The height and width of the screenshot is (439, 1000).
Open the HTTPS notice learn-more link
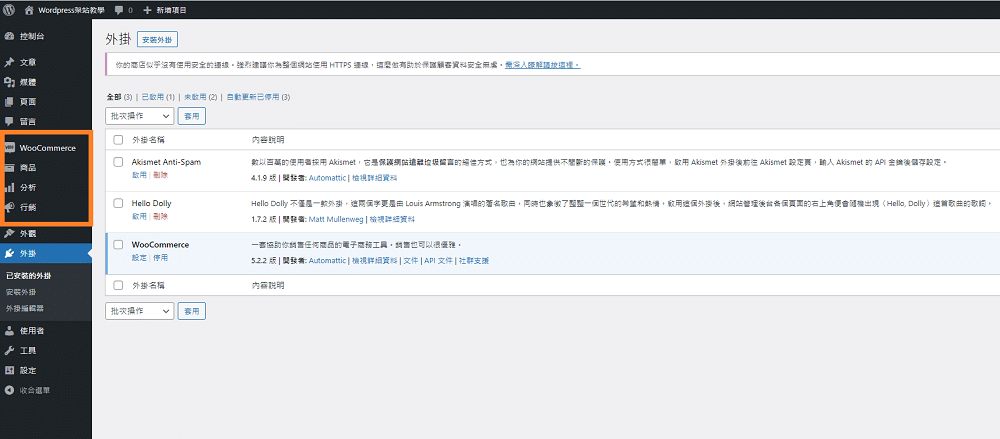tap(543, 65)
